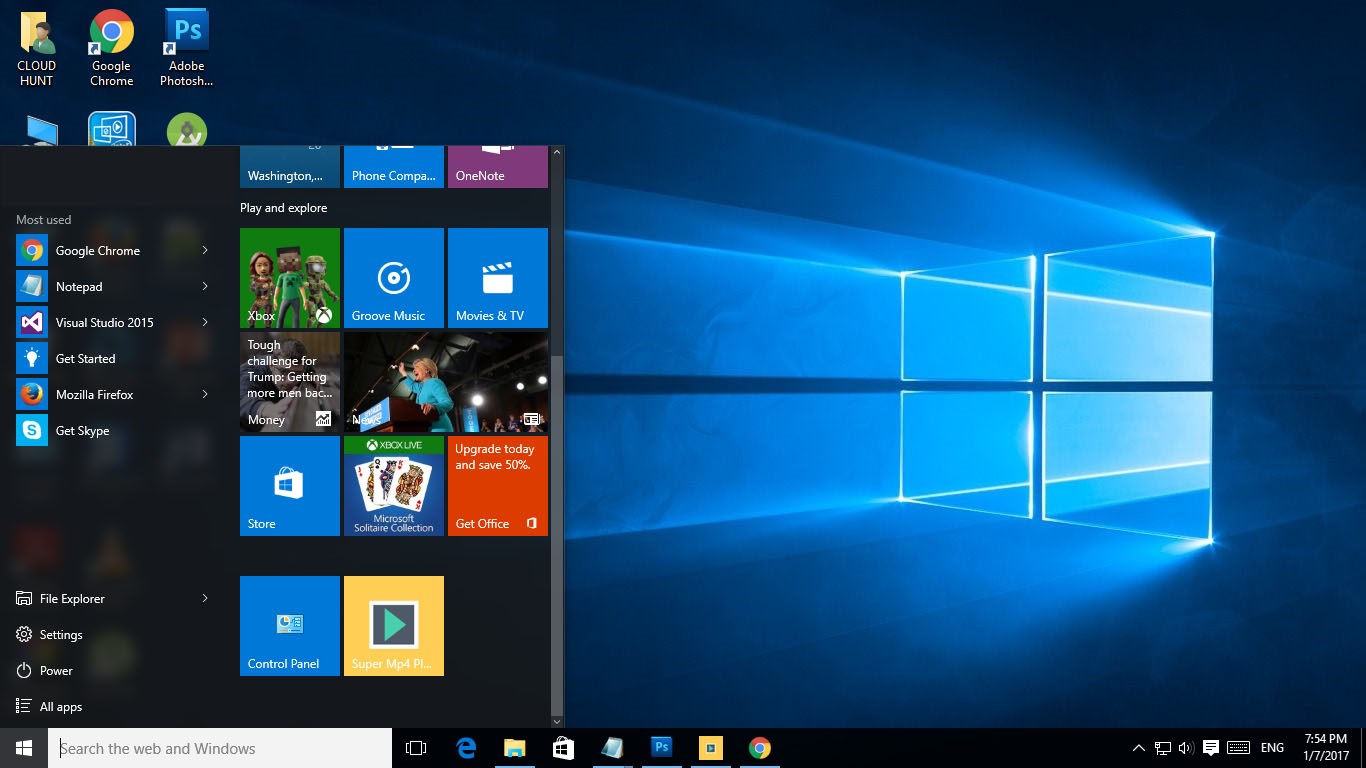Open Task View on taskbar

[x=416, y=748]
